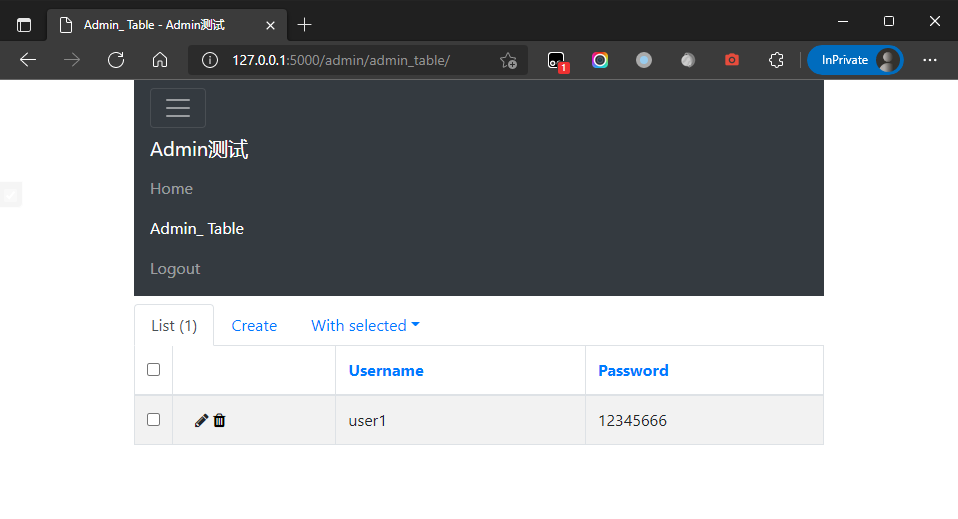Screen dimensions: 958x519
Task: Open a new browser tab
Action: 304,25
